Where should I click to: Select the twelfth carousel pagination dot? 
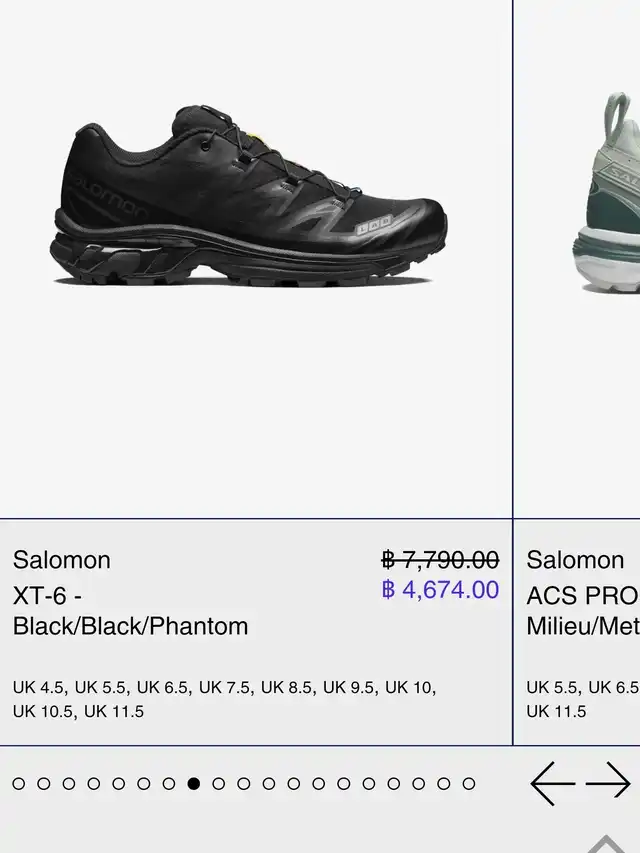pos(294,783)
